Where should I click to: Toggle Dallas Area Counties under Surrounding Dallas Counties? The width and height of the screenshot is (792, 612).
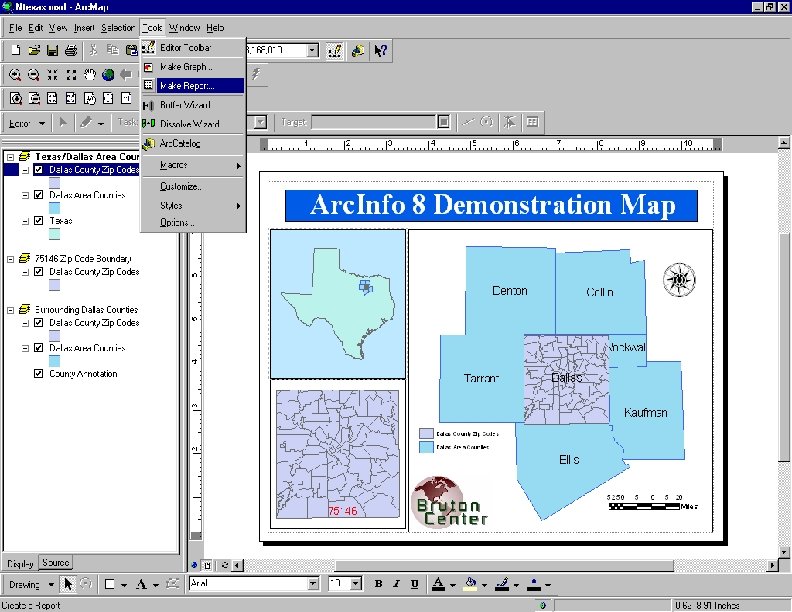[x=38, y=348]
